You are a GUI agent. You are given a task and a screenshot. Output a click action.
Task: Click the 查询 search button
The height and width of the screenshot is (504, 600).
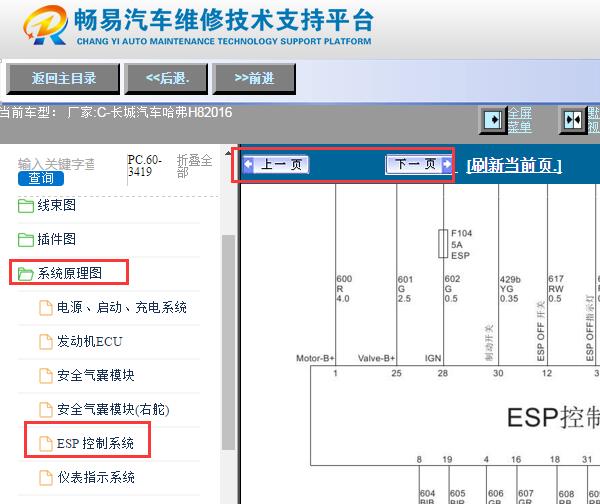coord(41,178)
